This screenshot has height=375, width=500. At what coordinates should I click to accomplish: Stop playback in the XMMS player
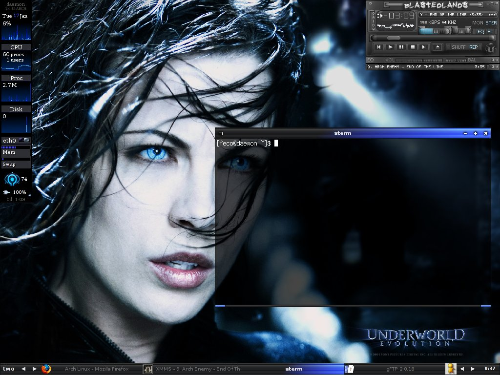(412, 47)
